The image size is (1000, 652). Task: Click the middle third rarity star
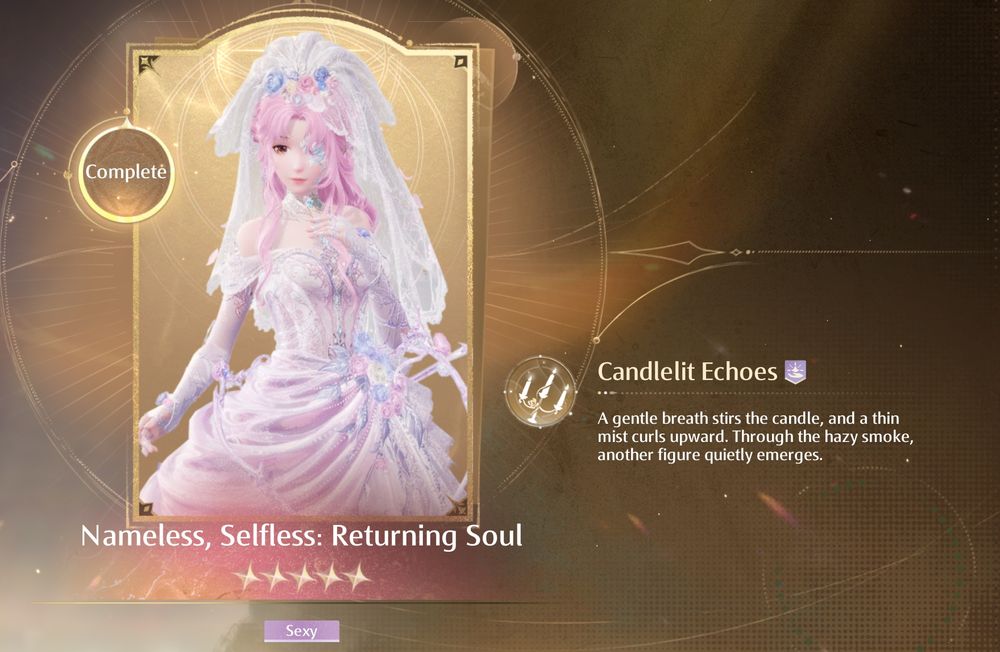click(x=303, y=577)
